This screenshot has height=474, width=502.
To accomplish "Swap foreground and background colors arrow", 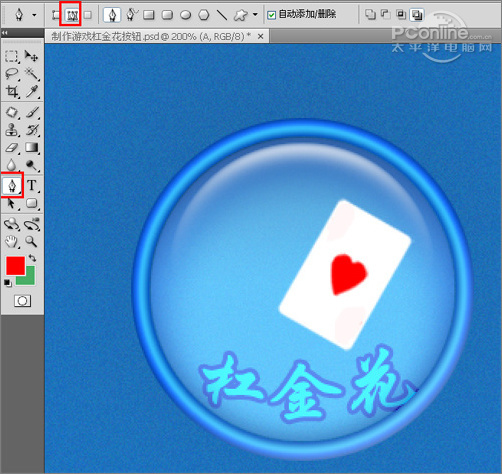I will click(32, 258).
